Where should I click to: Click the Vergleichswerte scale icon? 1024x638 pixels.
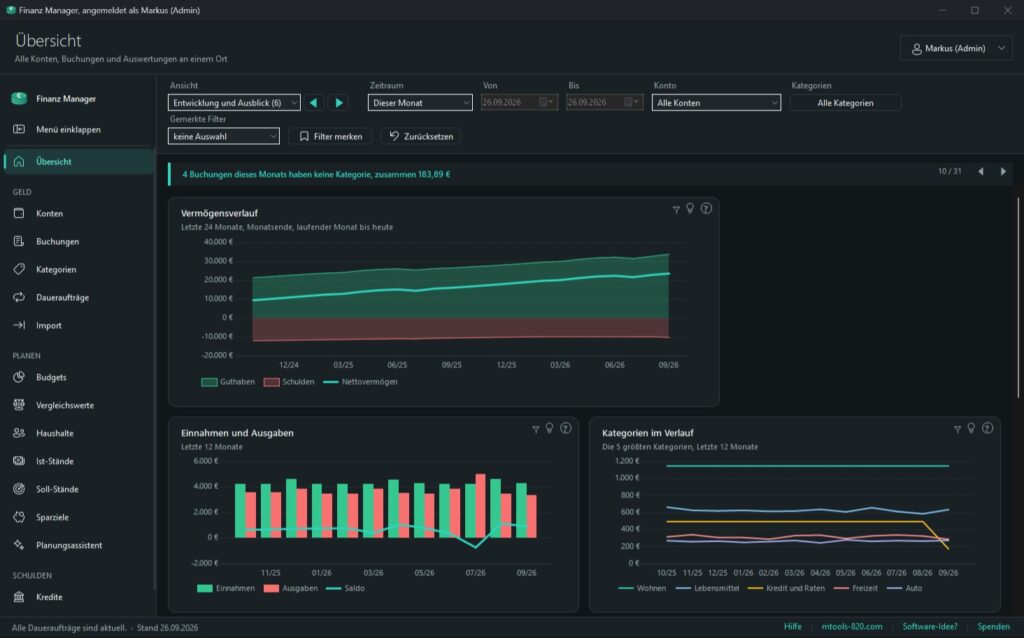coord(19,405)
